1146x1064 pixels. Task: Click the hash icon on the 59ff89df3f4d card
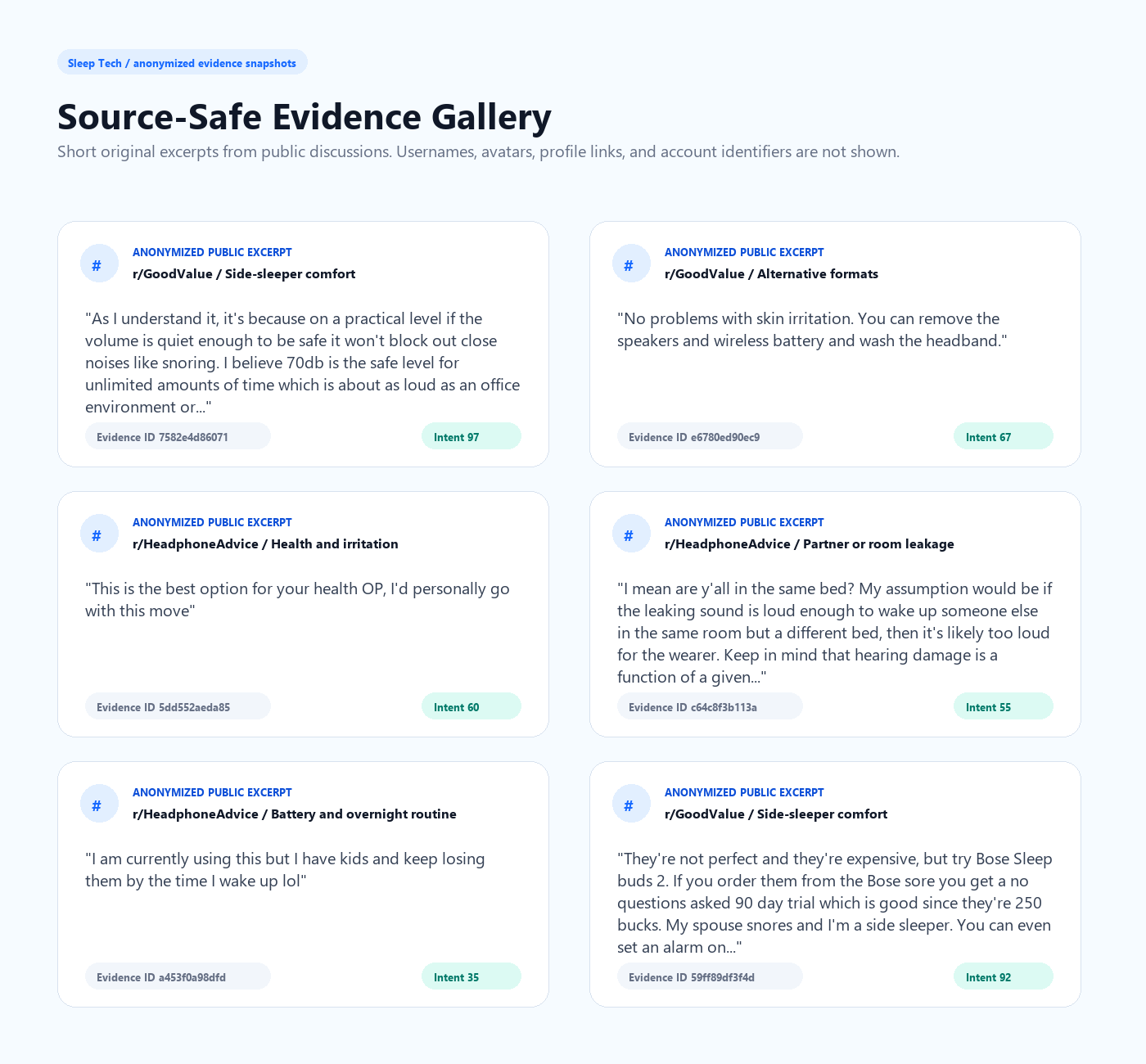(x=632, y=804)
